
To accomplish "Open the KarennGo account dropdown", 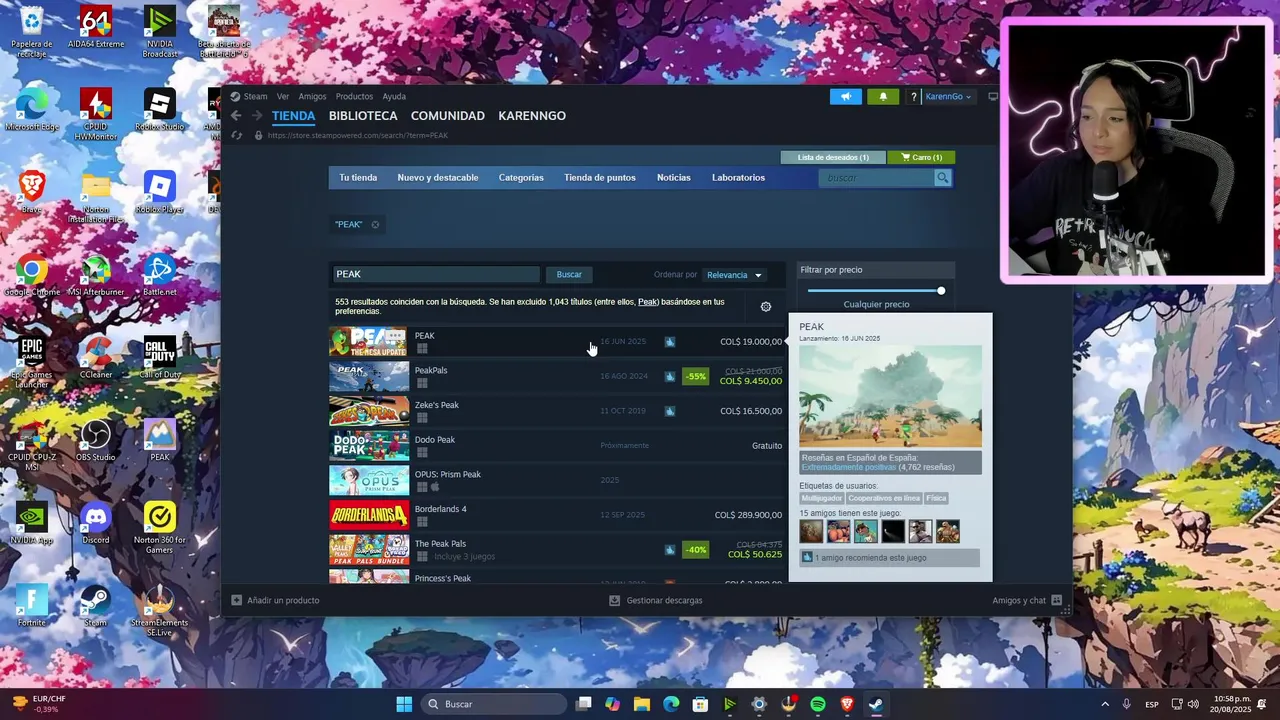I will coord(948,97).
